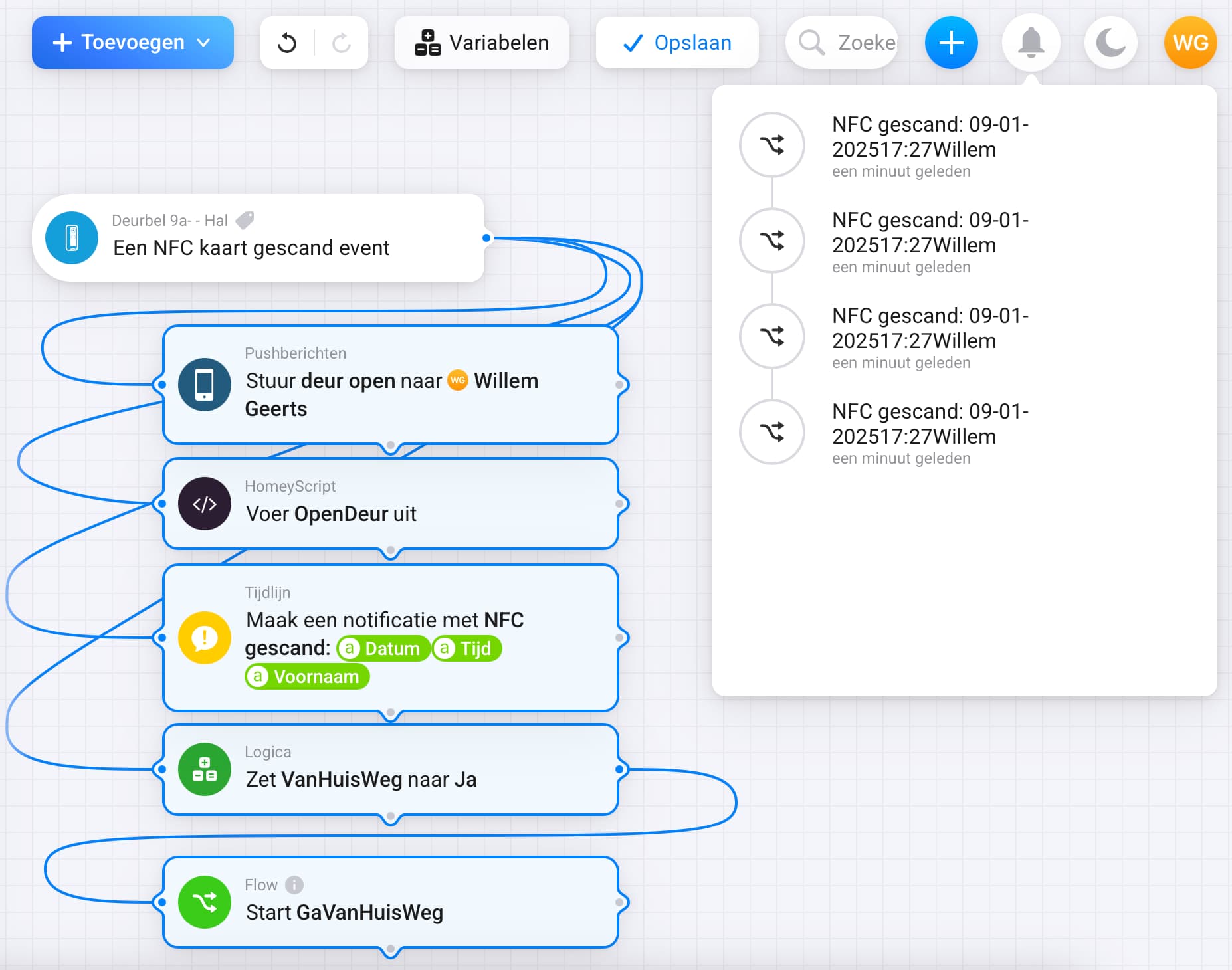1232x970 pixels.
Task: Save the flow with Opslaan
Action: click(x=677, y=43)
